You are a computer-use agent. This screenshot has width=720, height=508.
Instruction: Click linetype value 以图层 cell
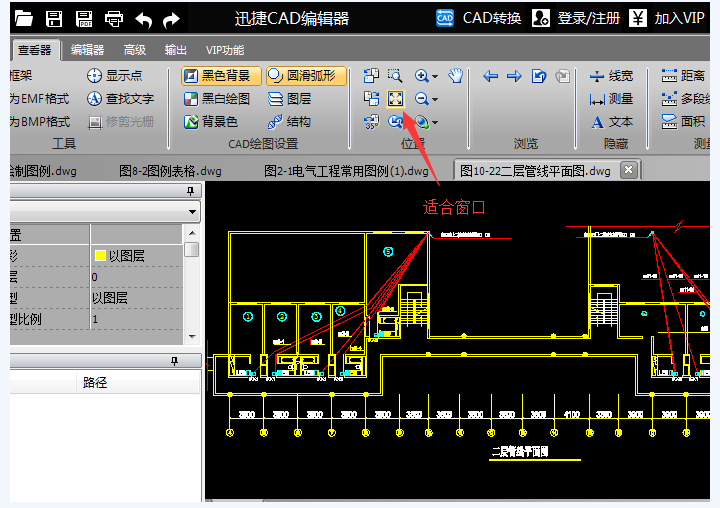(x=137, y=298)
